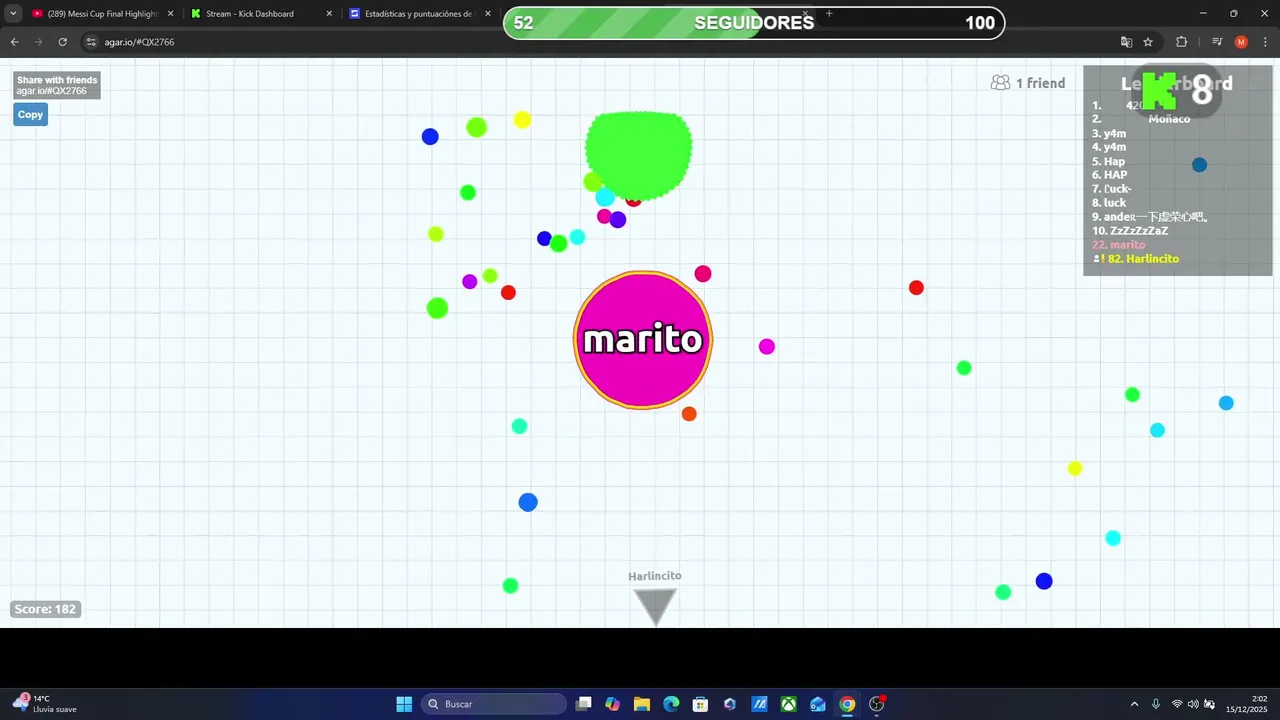Image resolution: width=1280 pixels, height=720 pixels.
Task: Open the weather widget showing 14°C
Action: click(45, 704)
